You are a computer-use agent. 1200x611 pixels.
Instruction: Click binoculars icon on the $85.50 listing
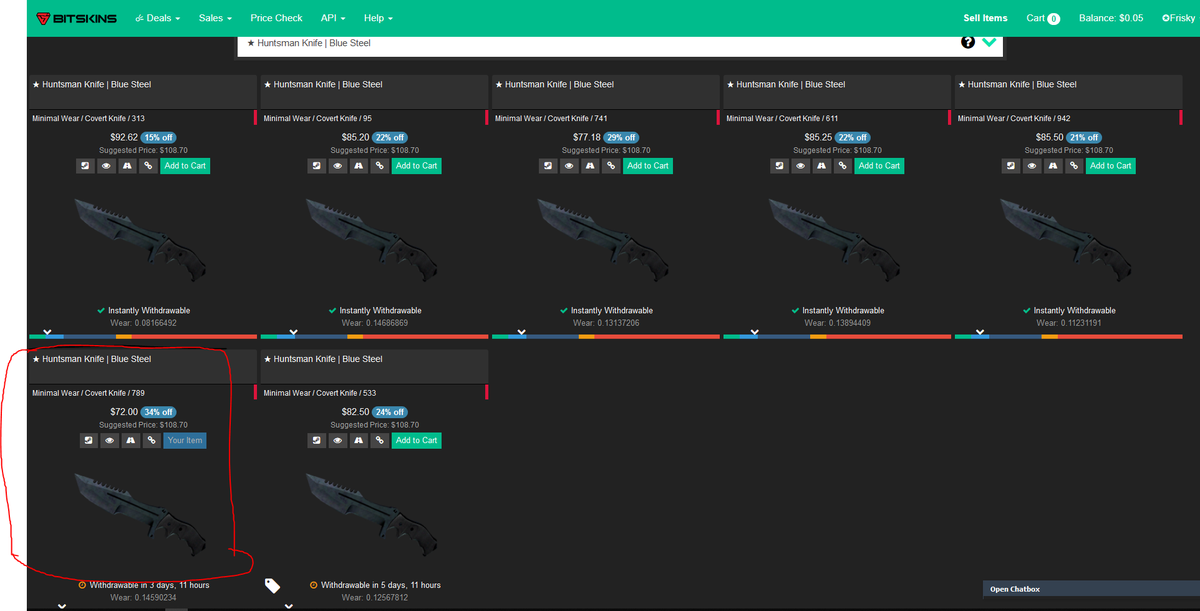(1055, 166)
